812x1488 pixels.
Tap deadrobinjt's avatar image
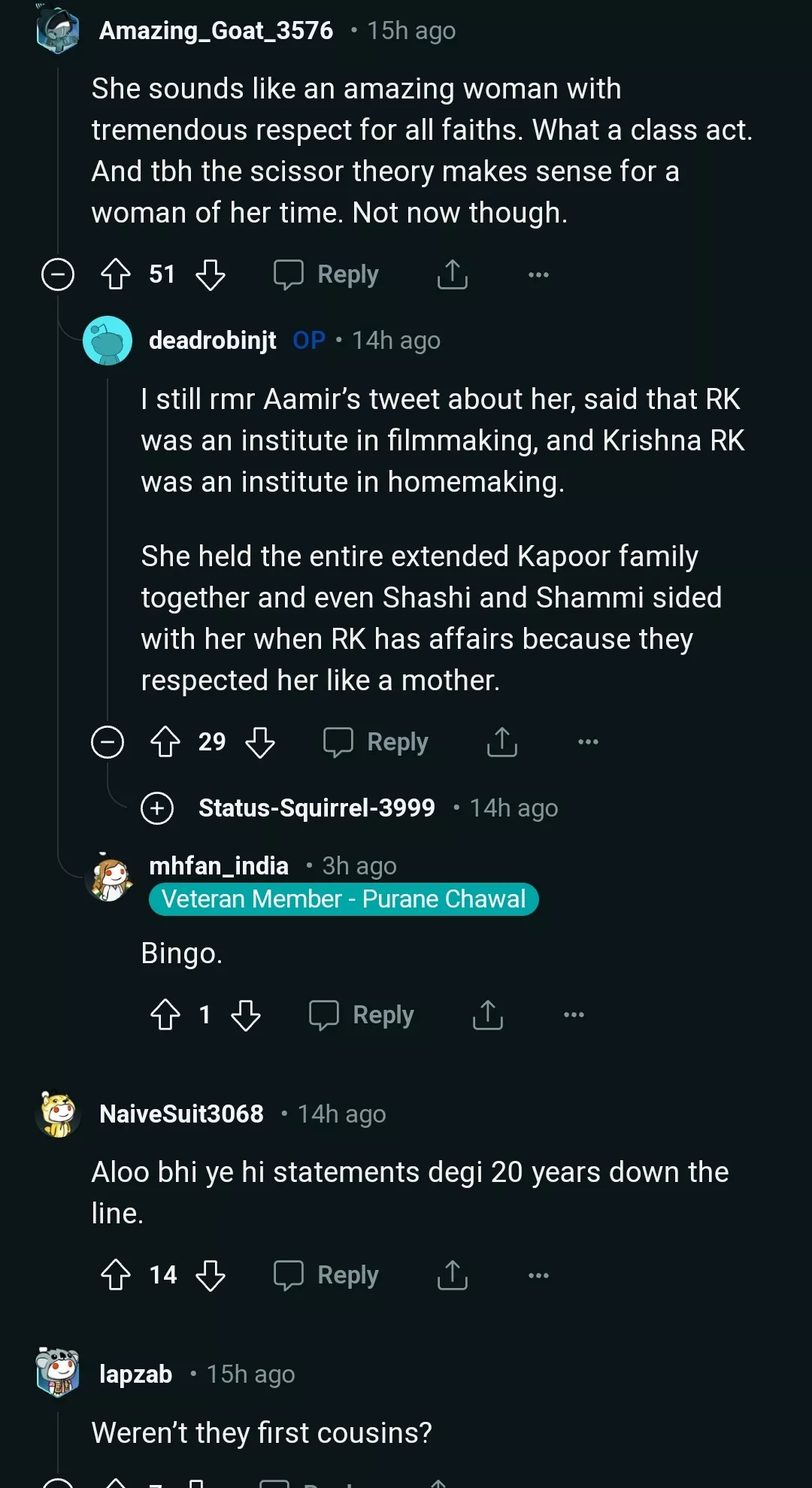[x=108, y=341]
